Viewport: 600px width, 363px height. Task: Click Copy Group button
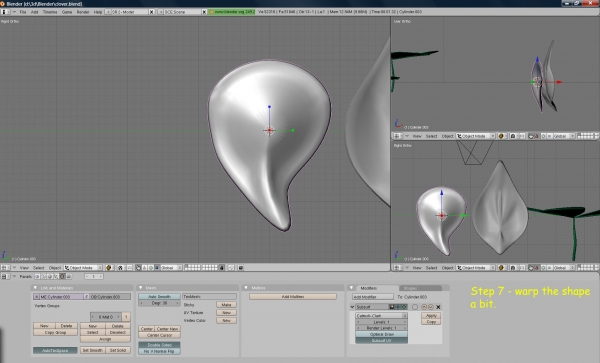click(x=55, y=332)
